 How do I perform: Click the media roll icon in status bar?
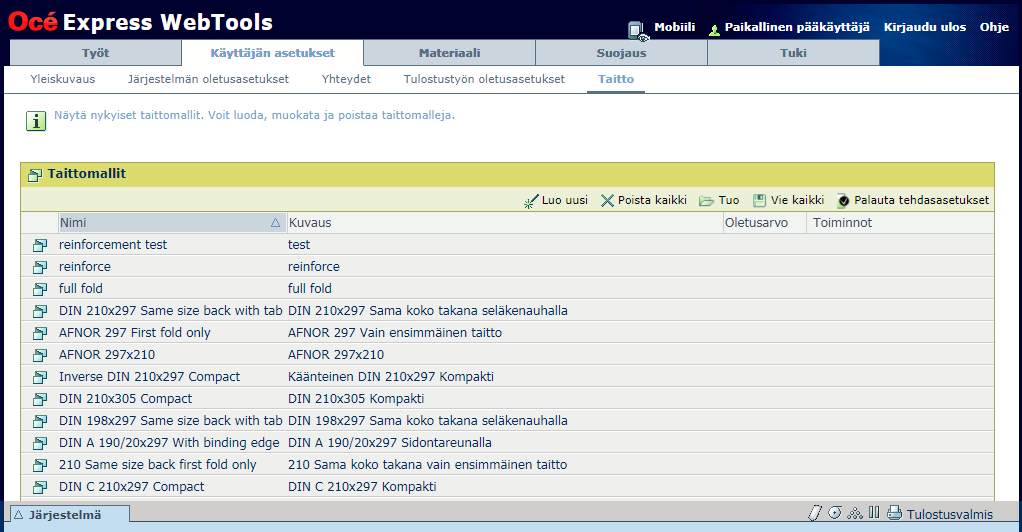tap(834, 514)
